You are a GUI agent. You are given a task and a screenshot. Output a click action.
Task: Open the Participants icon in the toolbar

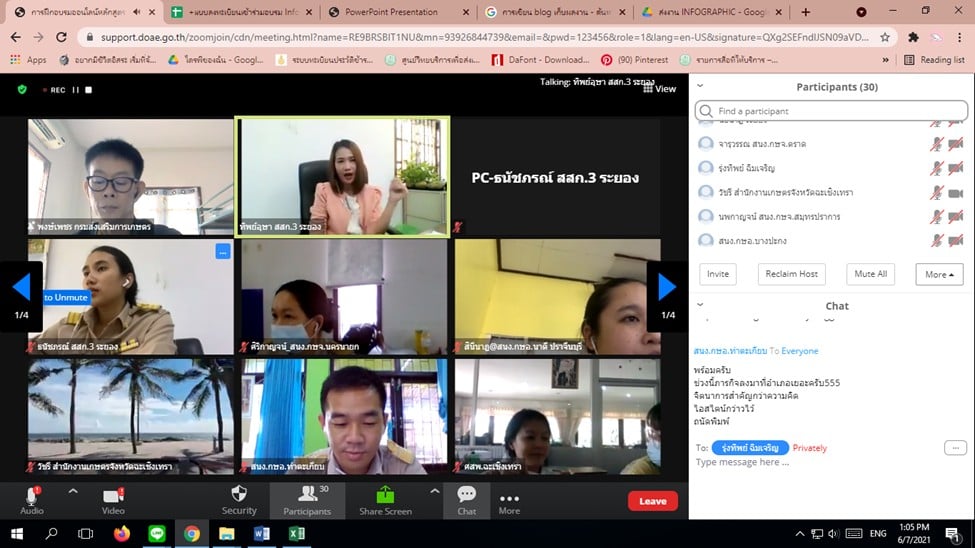[307, 495]
